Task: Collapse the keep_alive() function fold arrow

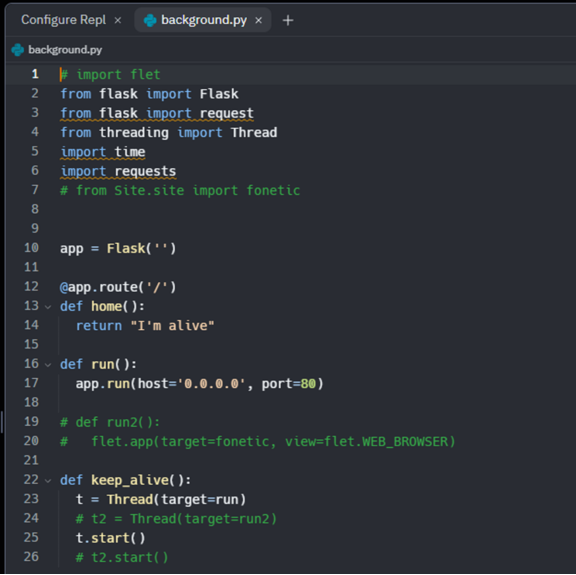Action: point(48,480)
